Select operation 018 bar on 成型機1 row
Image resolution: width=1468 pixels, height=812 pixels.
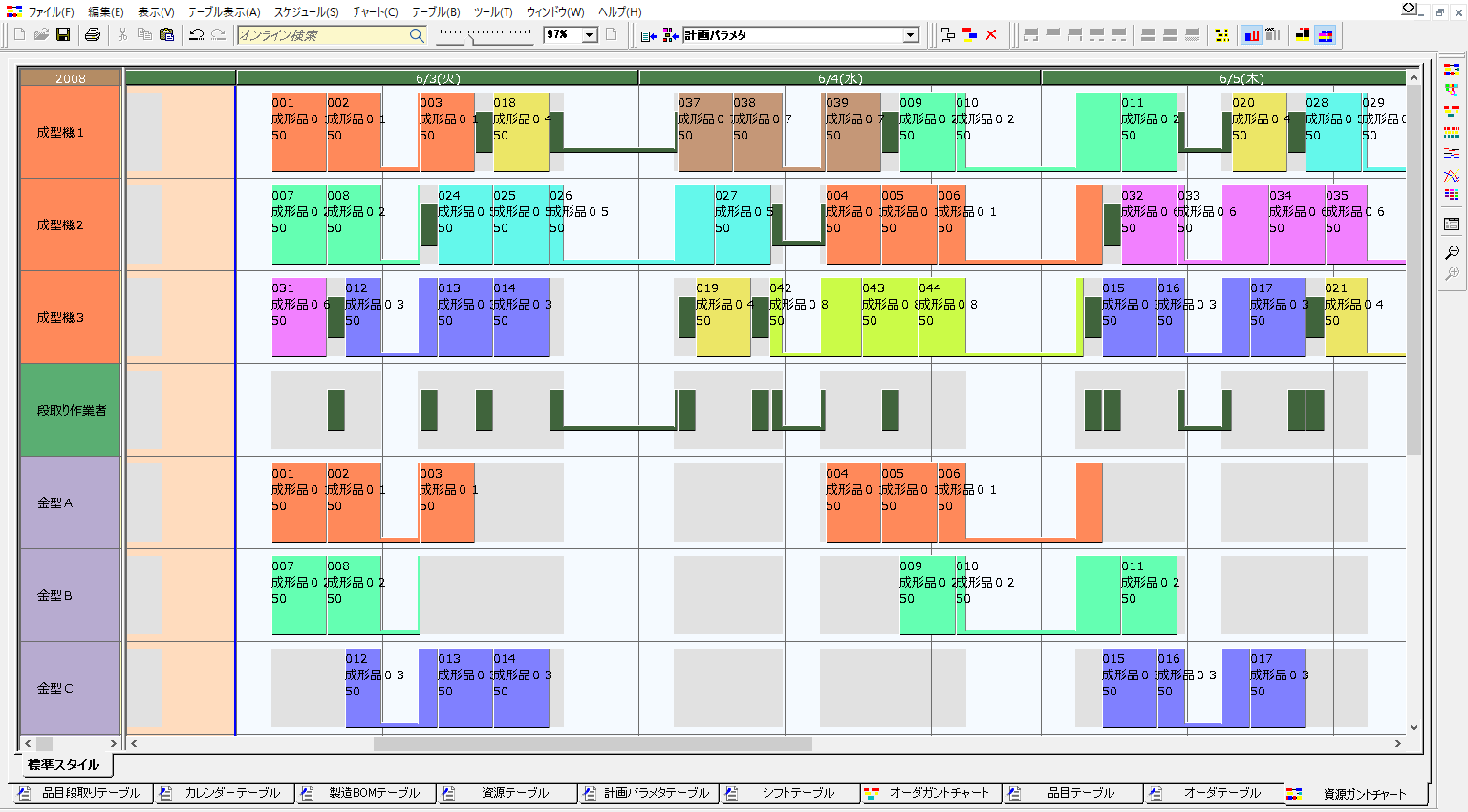[521, 132]
